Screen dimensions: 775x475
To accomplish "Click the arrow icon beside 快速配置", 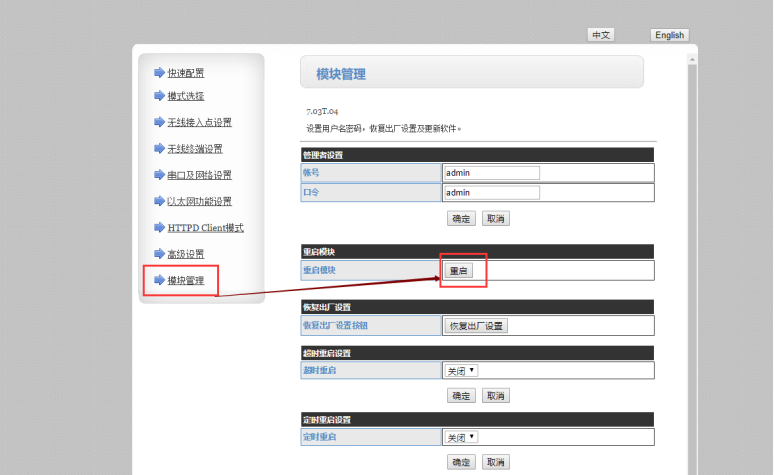I will 159,73.
